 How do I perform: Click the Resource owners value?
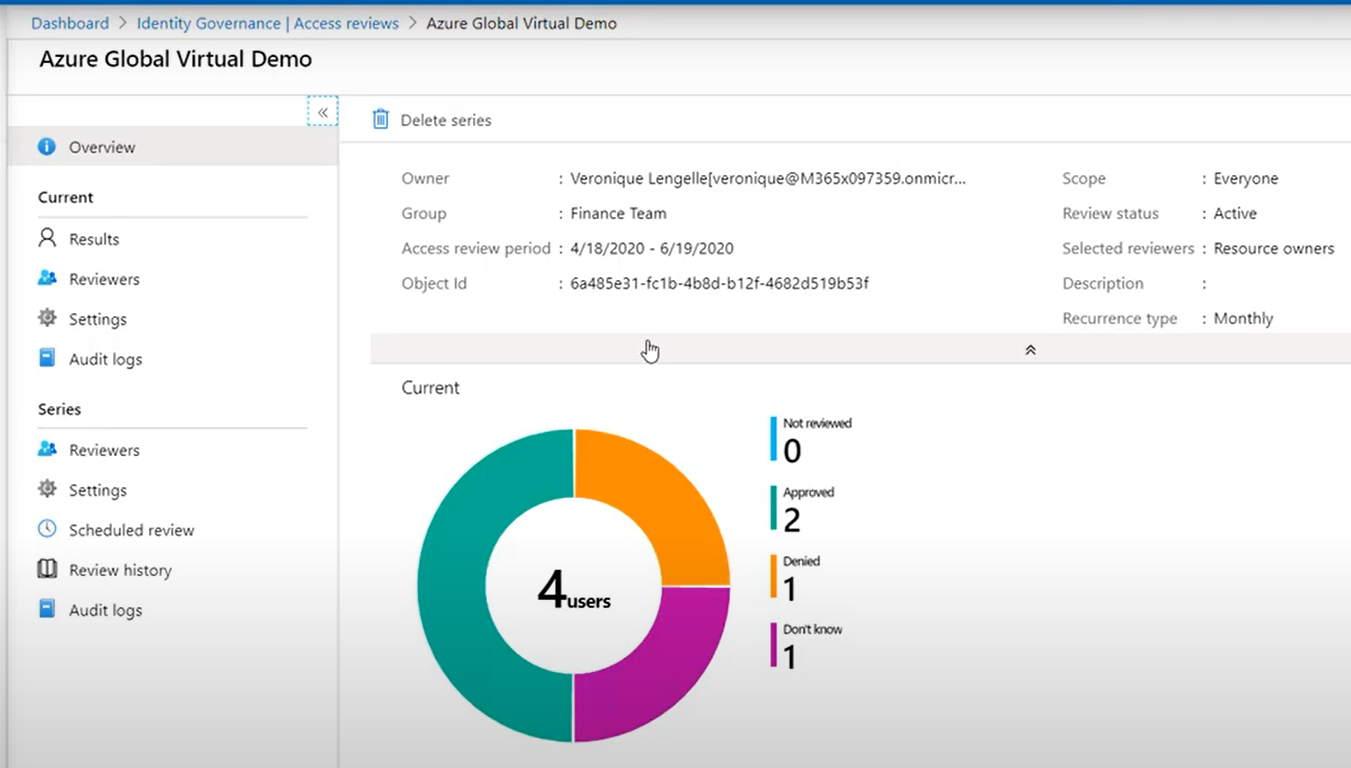point(1274,248)
